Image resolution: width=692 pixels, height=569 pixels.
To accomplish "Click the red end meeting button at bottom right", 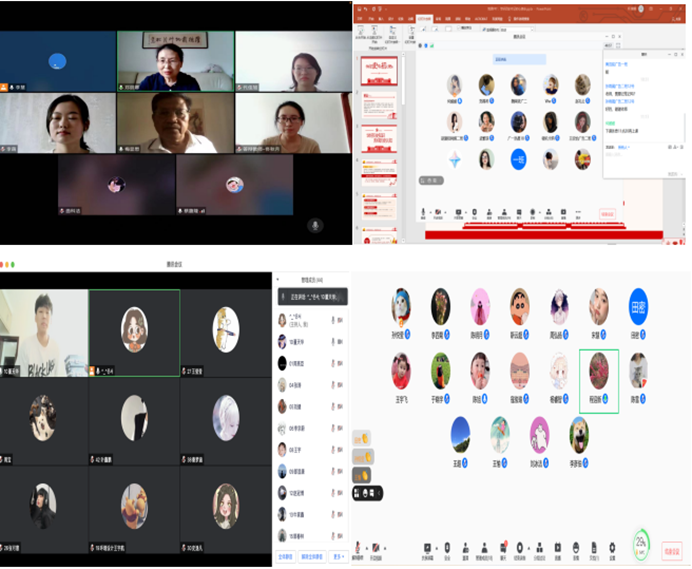I will click(x=671, y=548).
